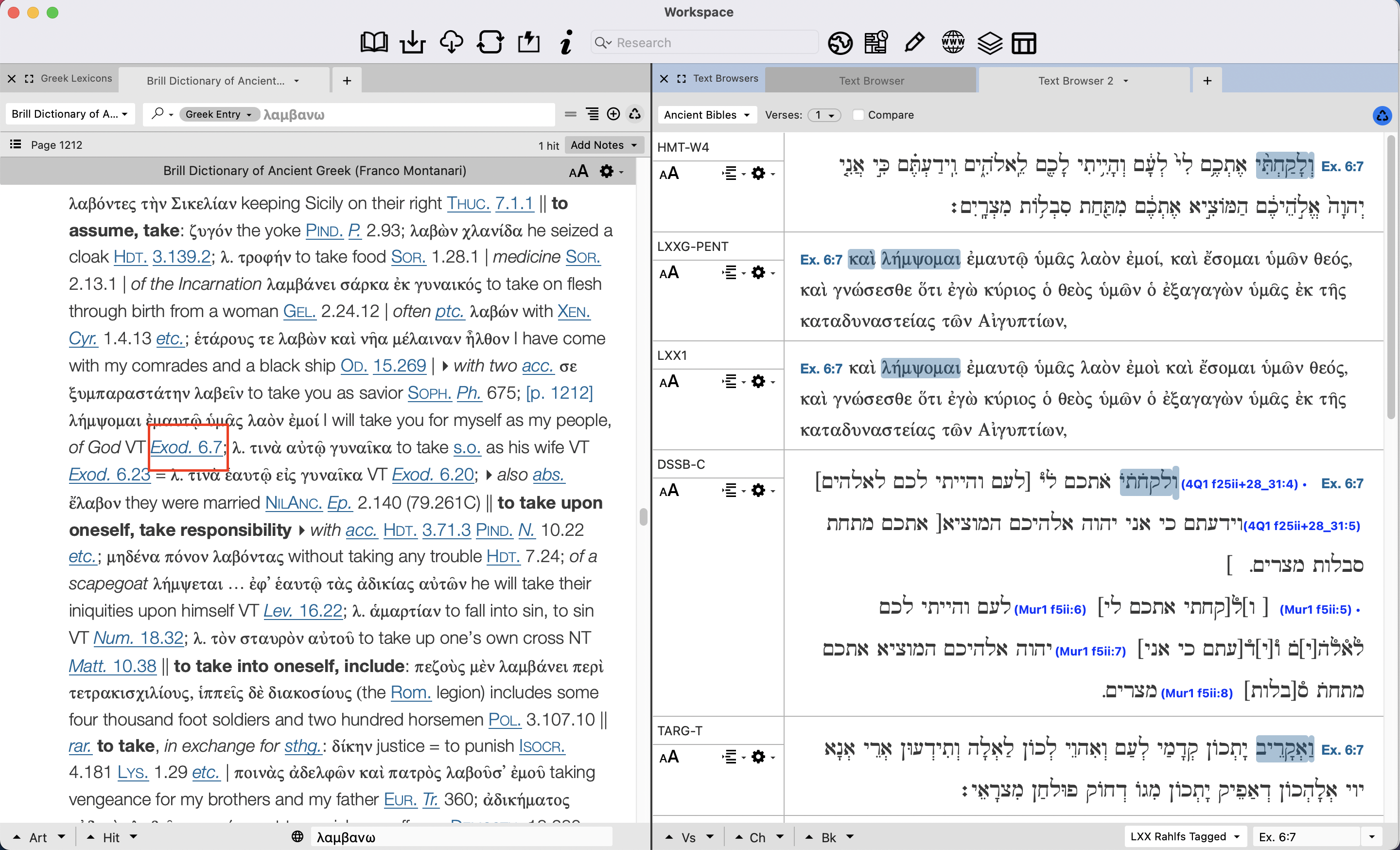Click the blue recycle link icon in Text Browser
The width and height of the screenshot is (1400, 850).
tap(1382, 115)
